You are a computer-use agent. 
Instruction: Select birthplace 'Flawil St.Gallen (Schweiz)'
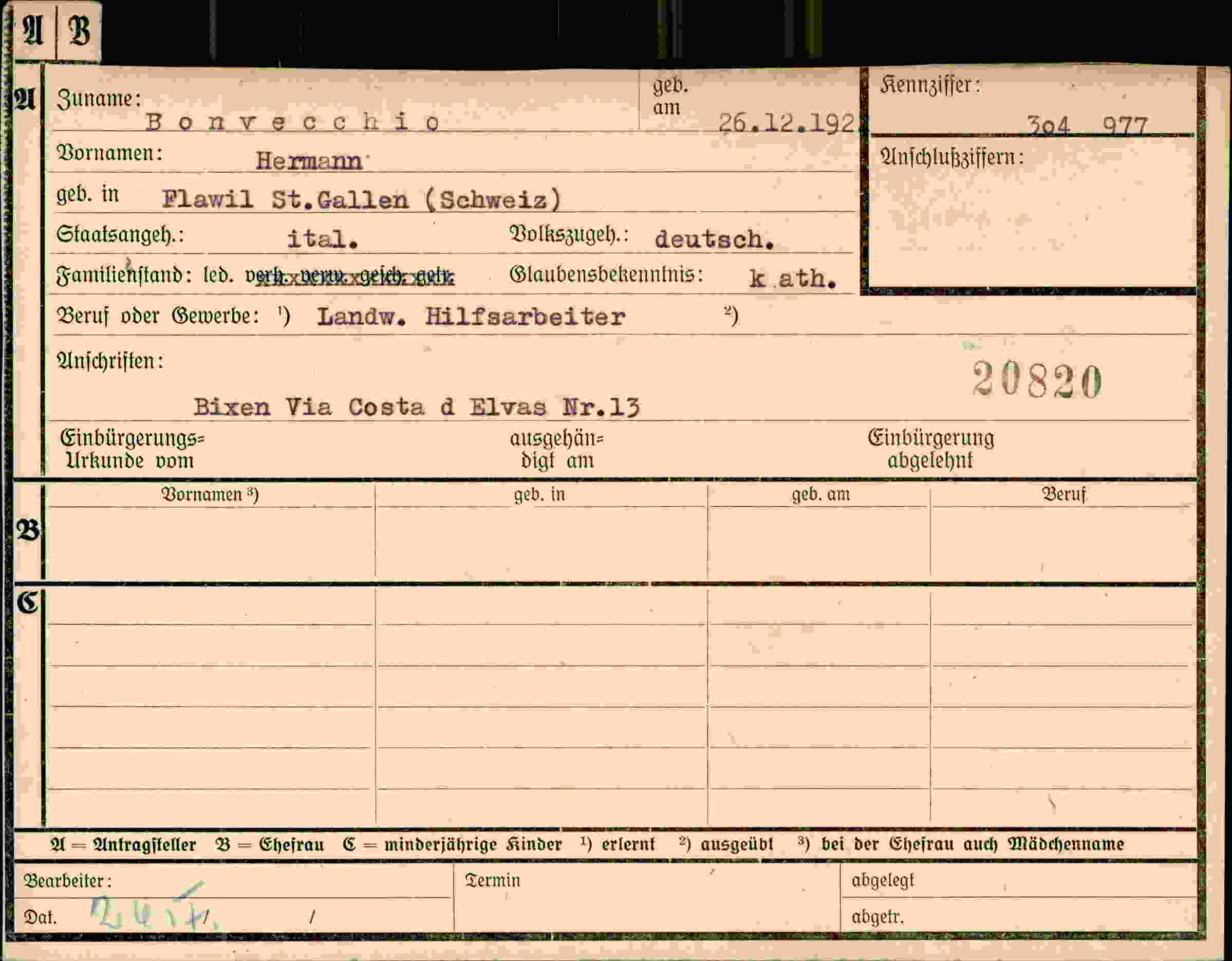(362, 199)
